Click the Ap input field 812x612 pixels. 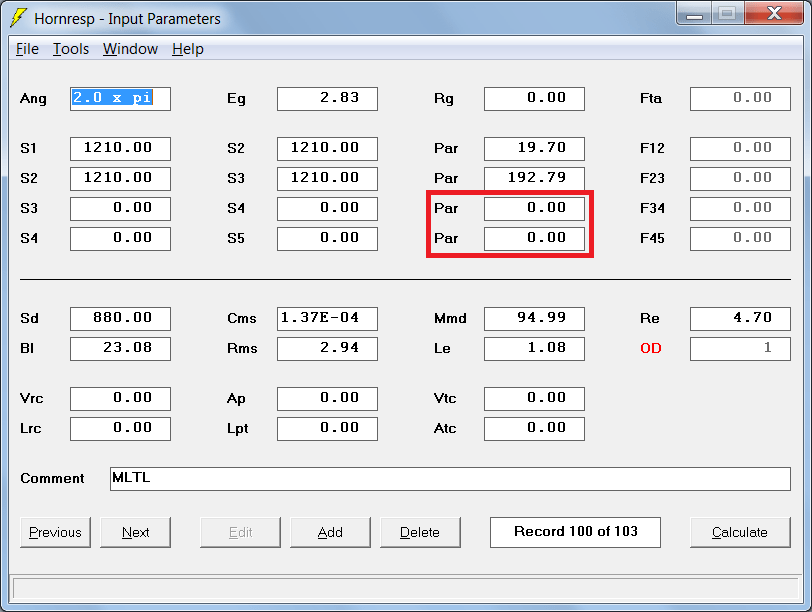[x=327, y=399]
